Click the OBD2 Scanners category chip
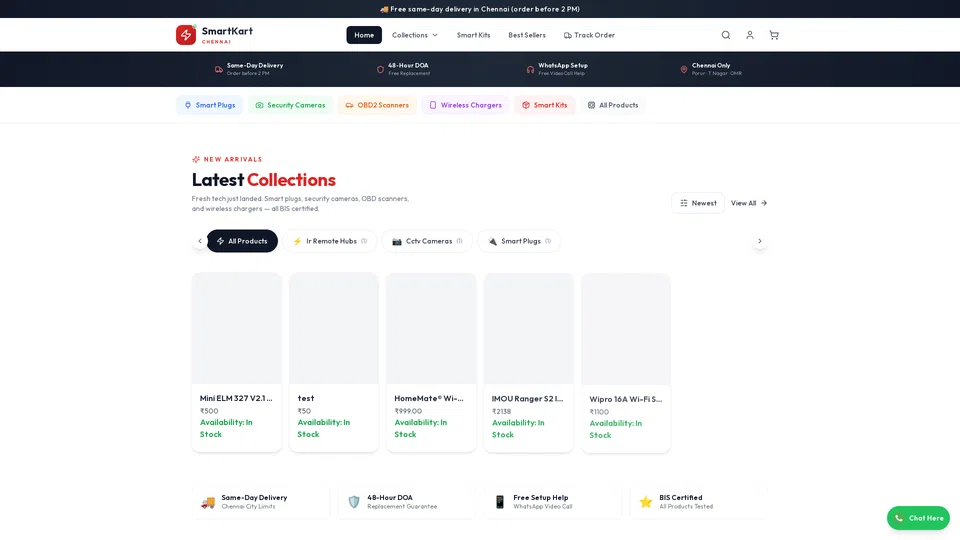The width and height of the screenshot is (960, 540). click(x=377, y=105)
